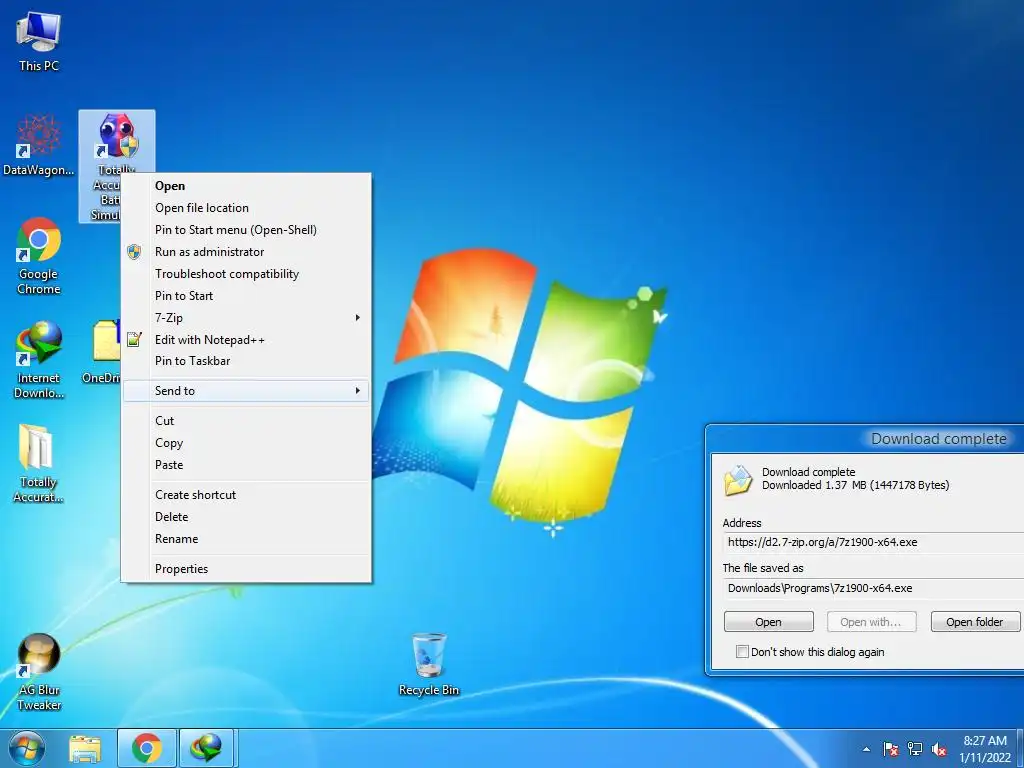Open the This PC desktop icon
The image size is (1024, 768).
click(39, 40)
